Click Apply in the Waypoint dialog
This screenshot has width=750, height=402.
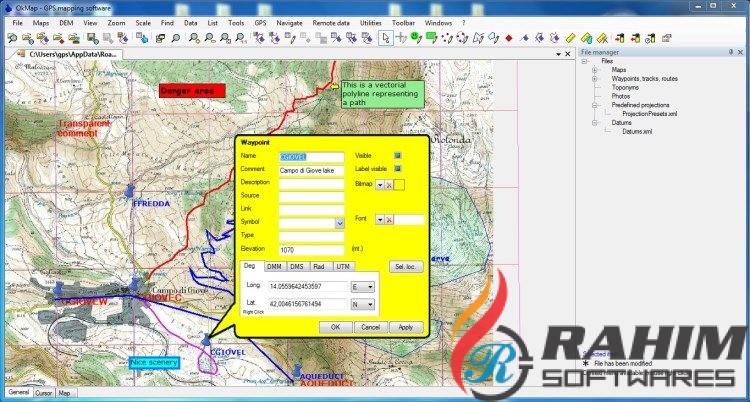[406, 327]
